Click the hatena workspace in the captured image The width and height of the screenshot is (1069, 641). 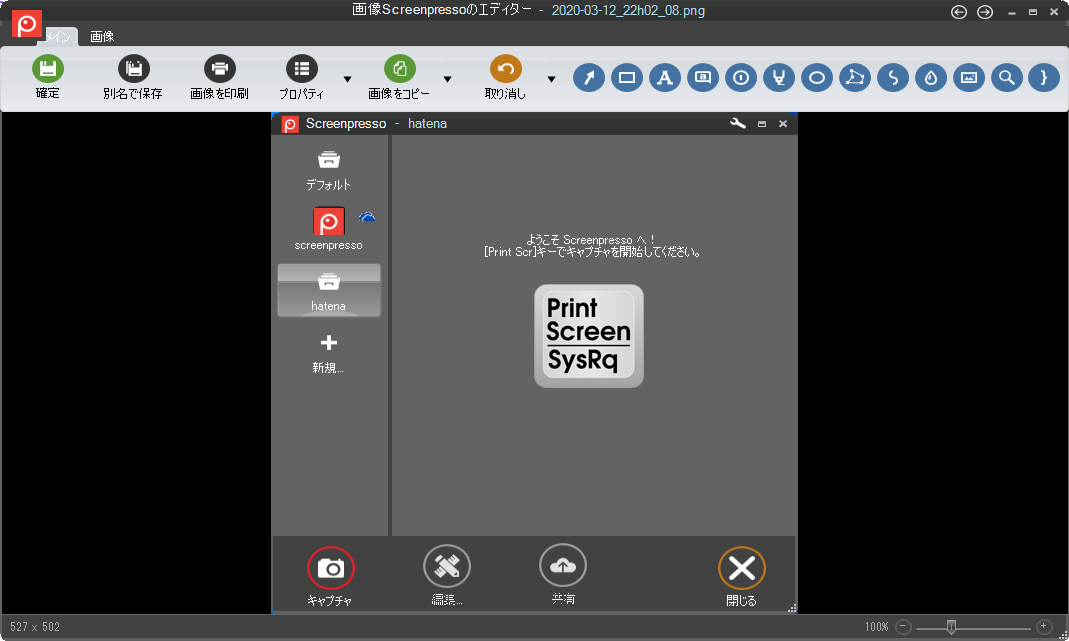pyautogui.click(x=329, y=290)
